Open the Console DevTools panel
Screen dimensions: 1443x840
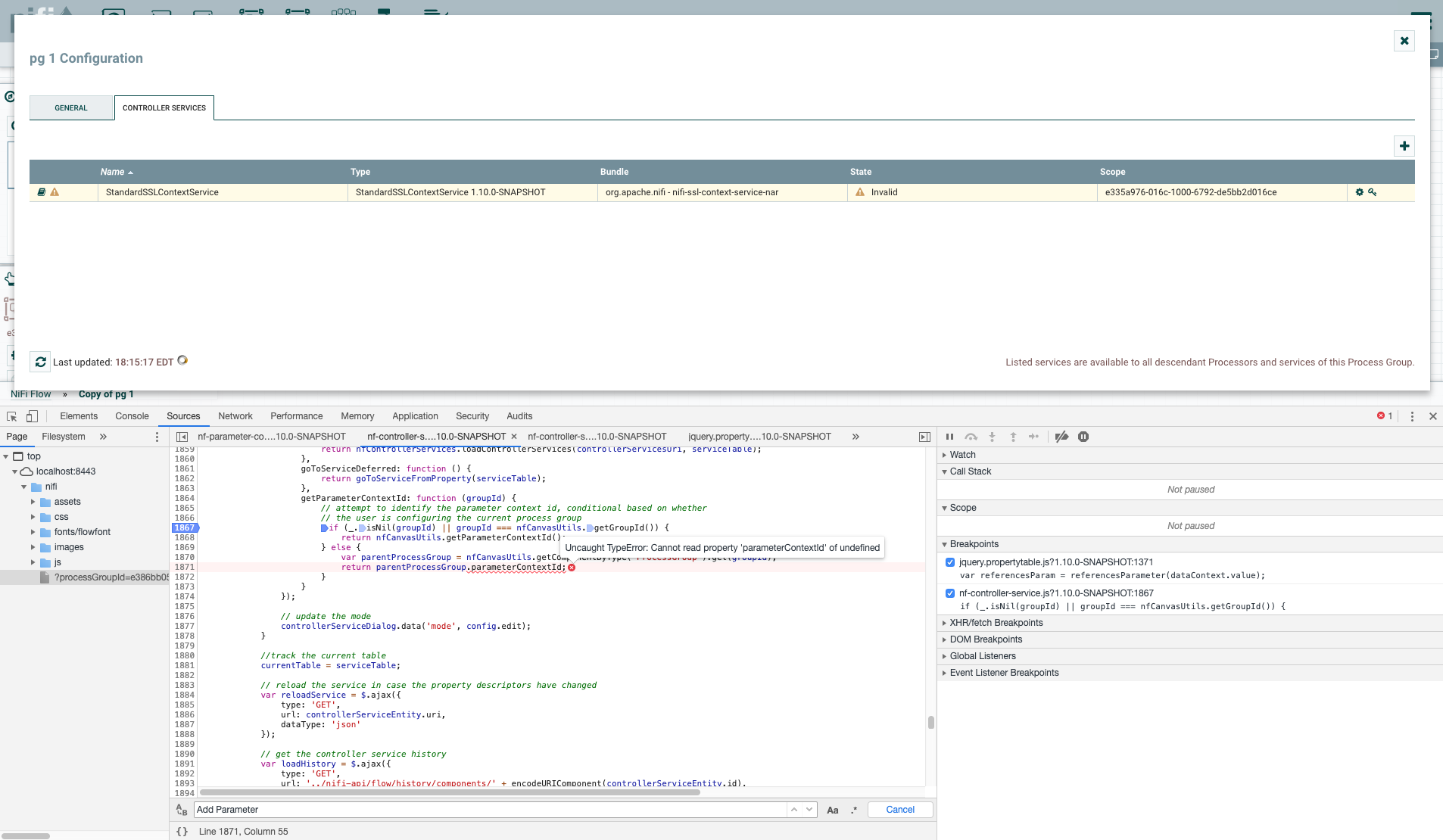pos(132,416)
